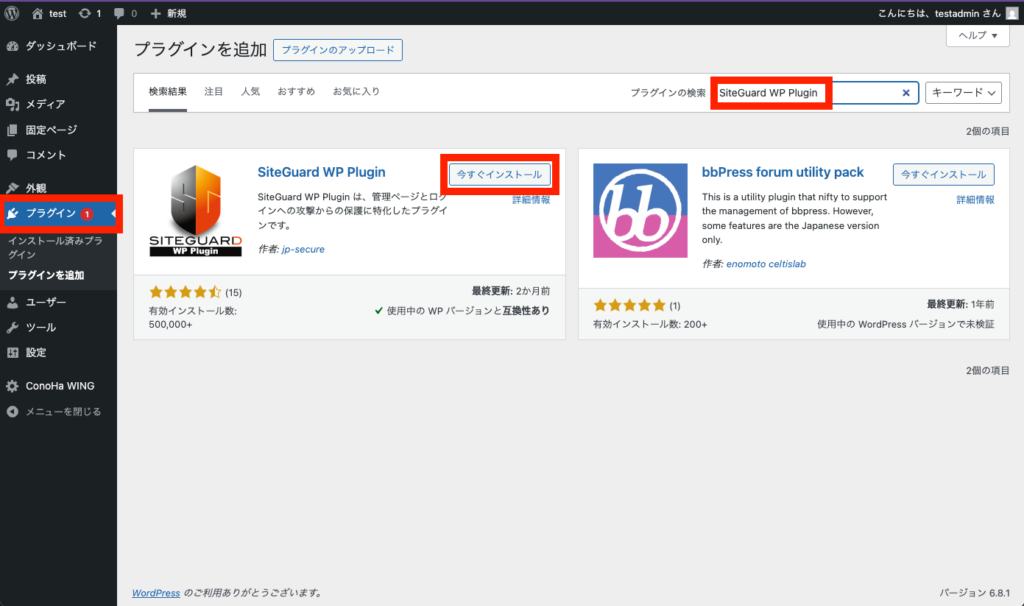Click the 固定ページ pages icon
The height and width of the screenshot is (606, 1024).
pyautogui.click(x=12, y=130)
